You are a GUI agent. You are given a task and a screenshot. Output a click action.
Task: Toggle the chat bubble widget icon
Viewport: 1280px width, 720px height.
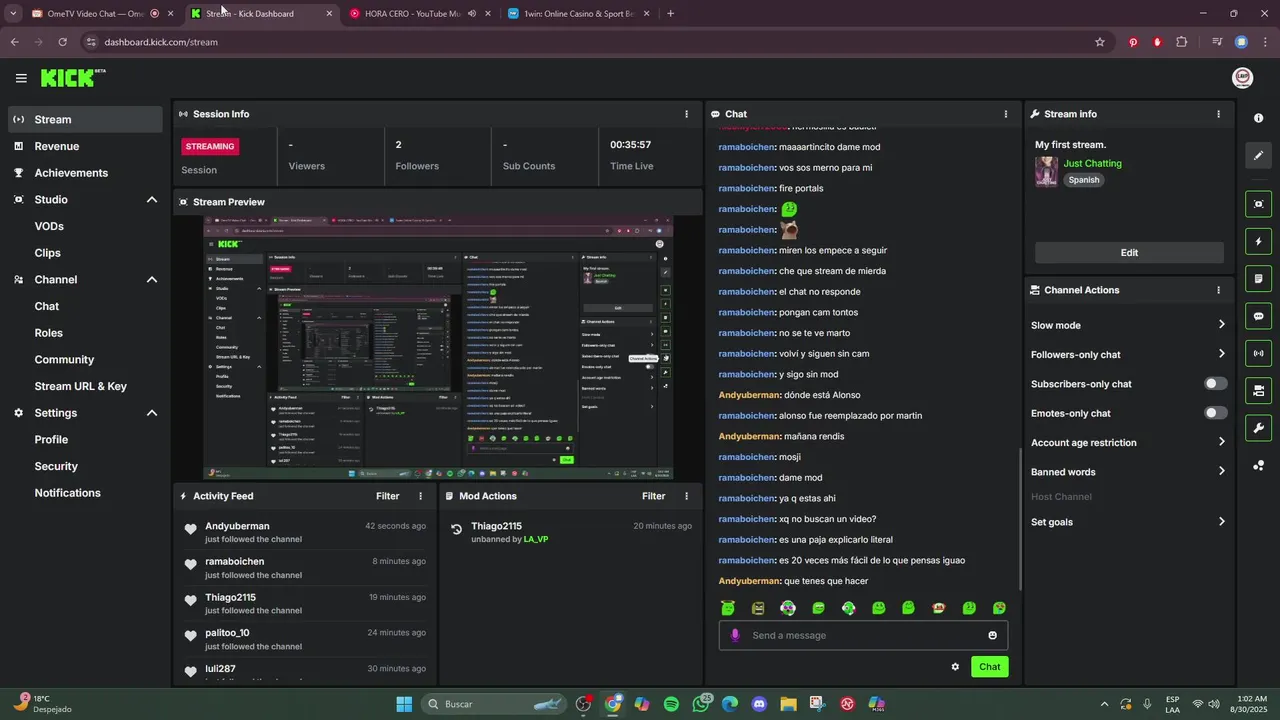coord(1258,316)
